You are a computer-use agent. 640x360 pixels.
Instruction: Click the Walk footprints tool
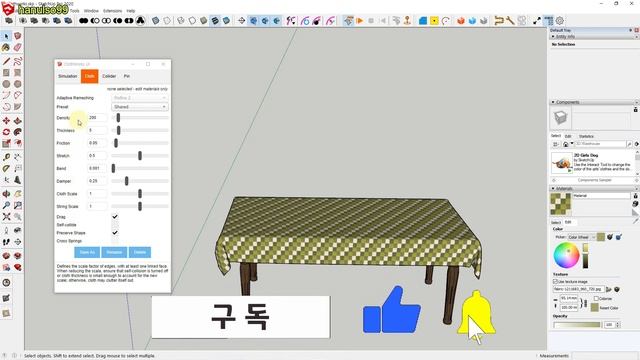point(6,242)
